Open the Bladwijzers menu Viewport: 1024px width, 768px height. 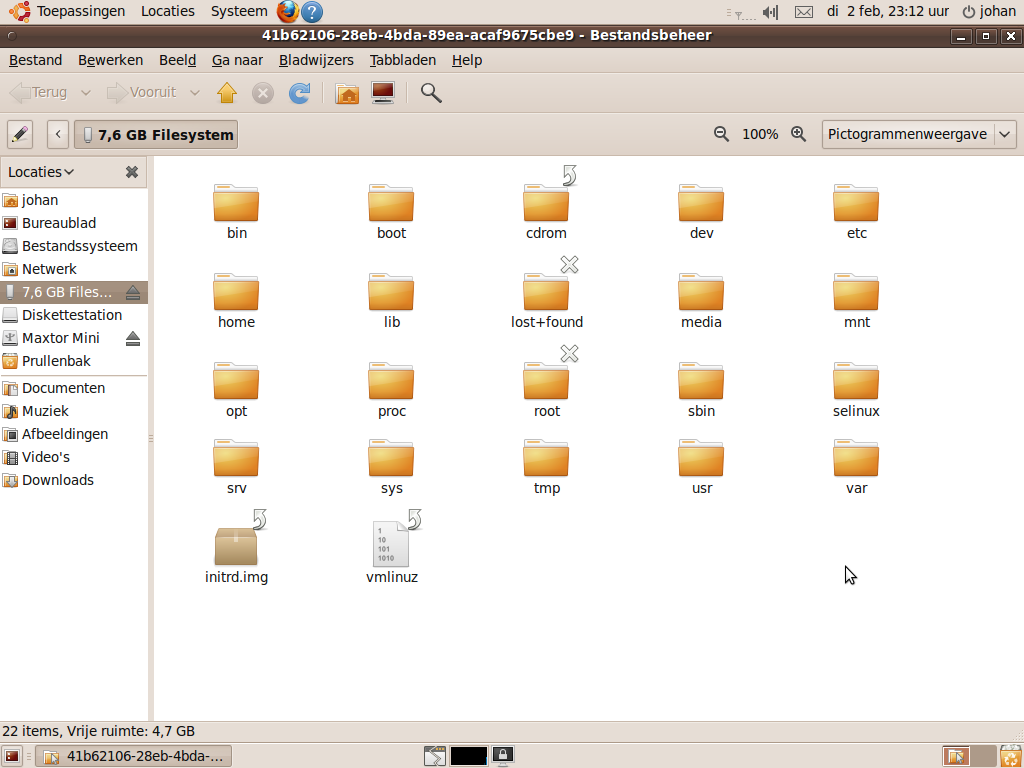point(316,60)
